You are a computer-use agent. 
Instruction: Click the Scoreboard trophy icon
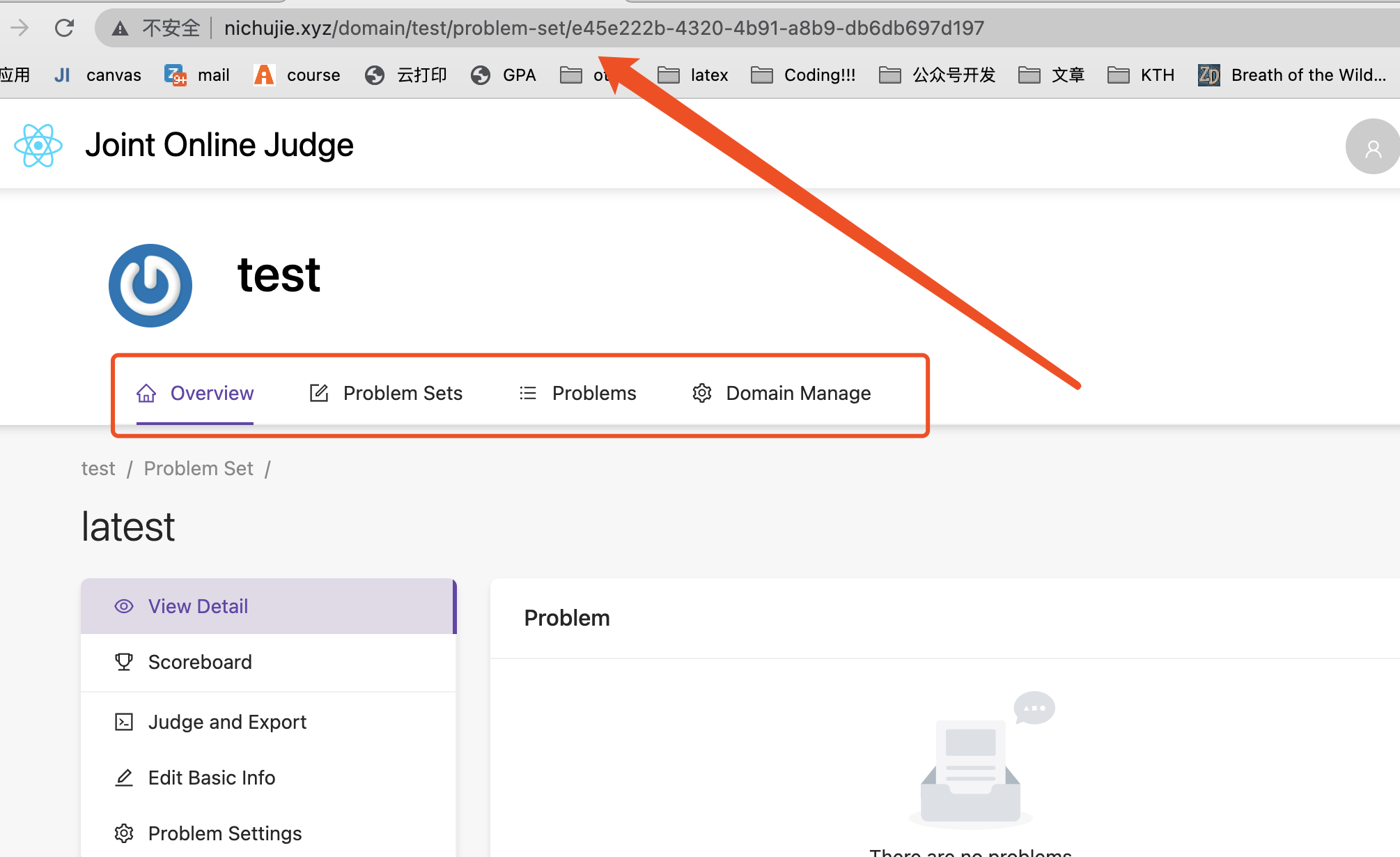pos(123,661)
